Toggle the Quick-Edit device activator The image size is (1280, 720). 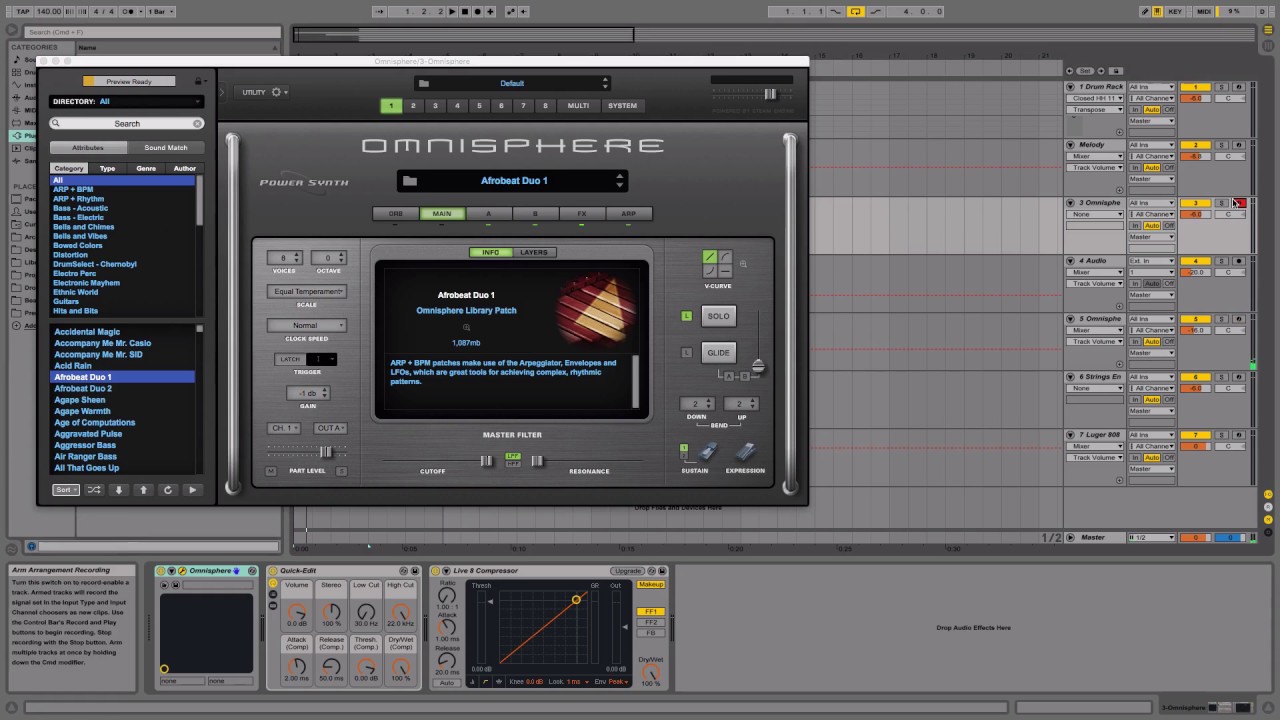274,571
